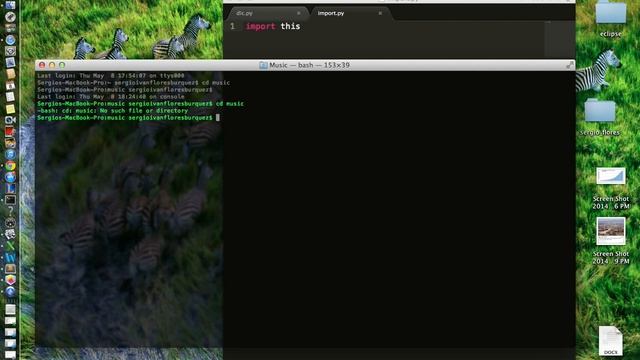The image size is (640, 360).
Task: Click line number 1 in the gutter
Action: [232, 26]
